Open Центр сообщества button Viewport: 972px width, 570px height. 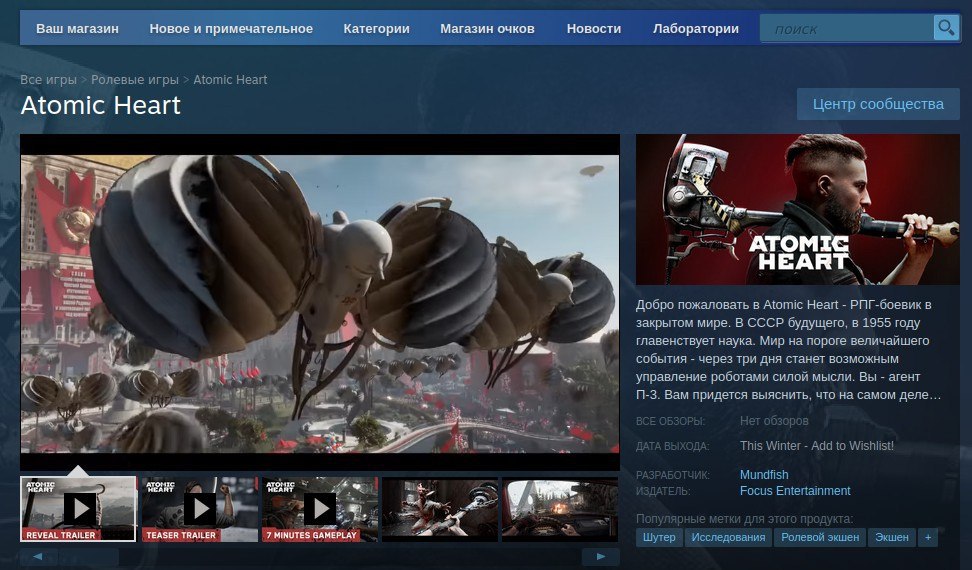(878, 104)
